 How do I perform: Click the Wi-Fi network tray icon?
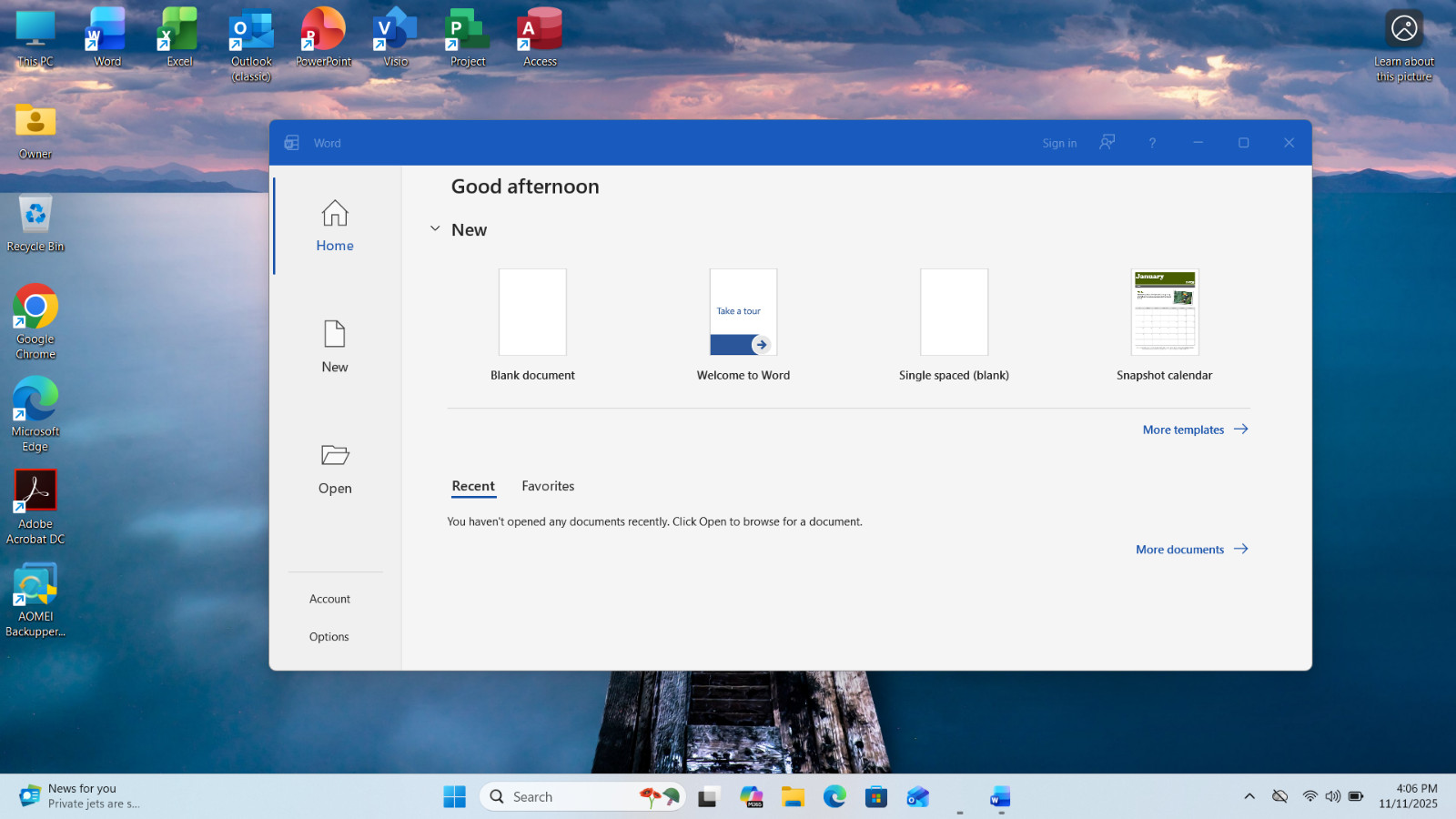1309,796
